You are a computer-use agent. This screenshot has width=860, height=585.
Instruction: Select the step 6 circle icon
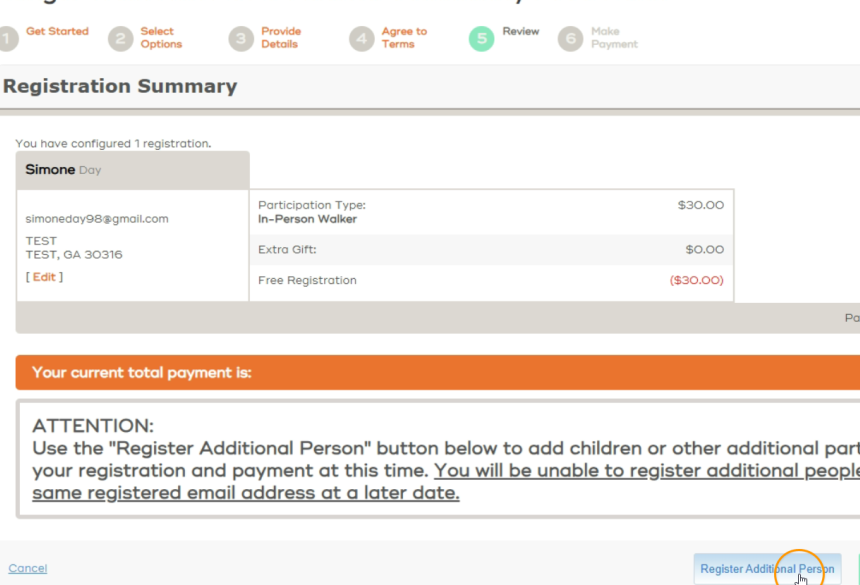tap(571, 38)
